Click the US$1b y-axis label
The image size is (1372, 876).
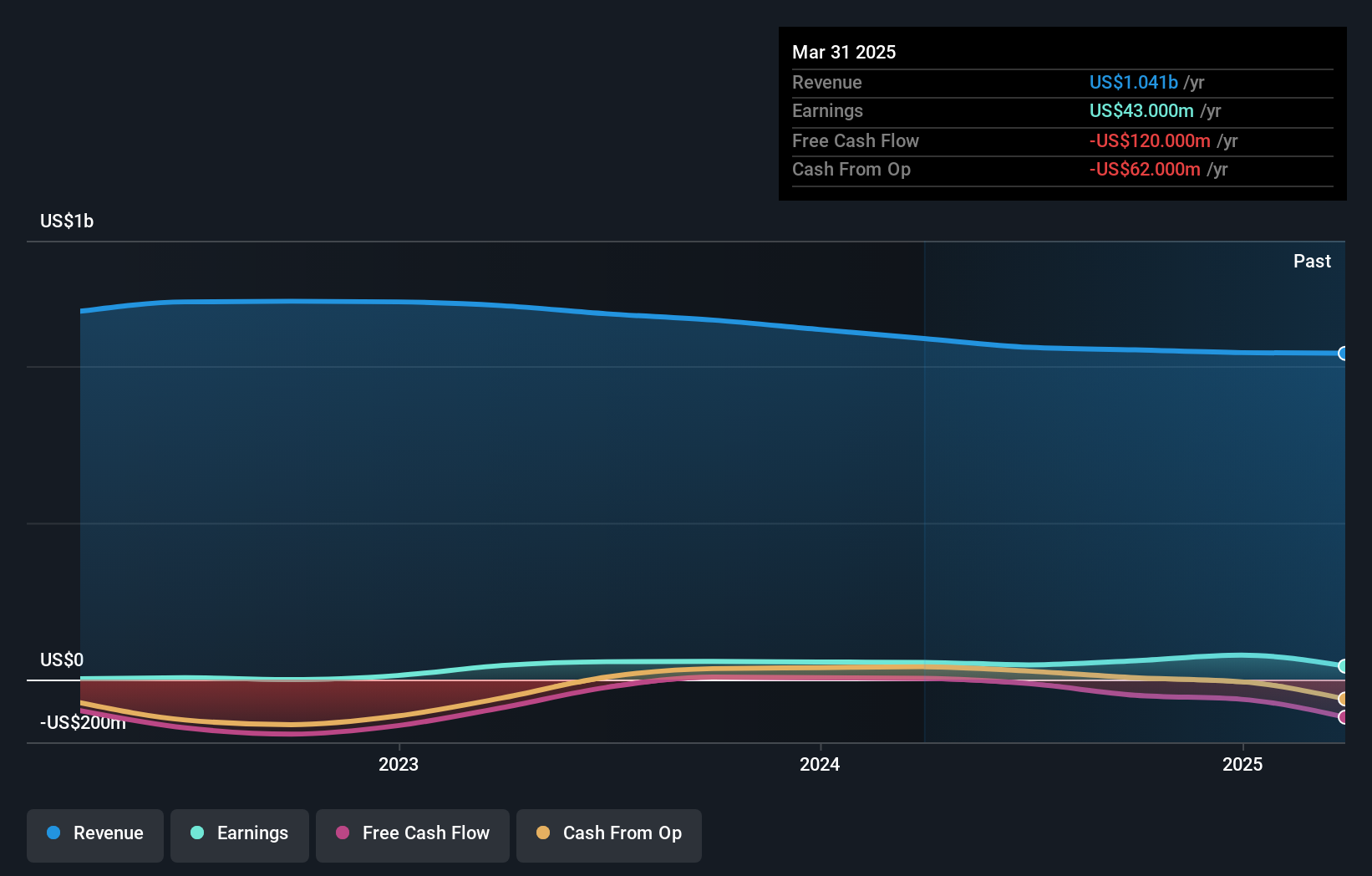67,221
